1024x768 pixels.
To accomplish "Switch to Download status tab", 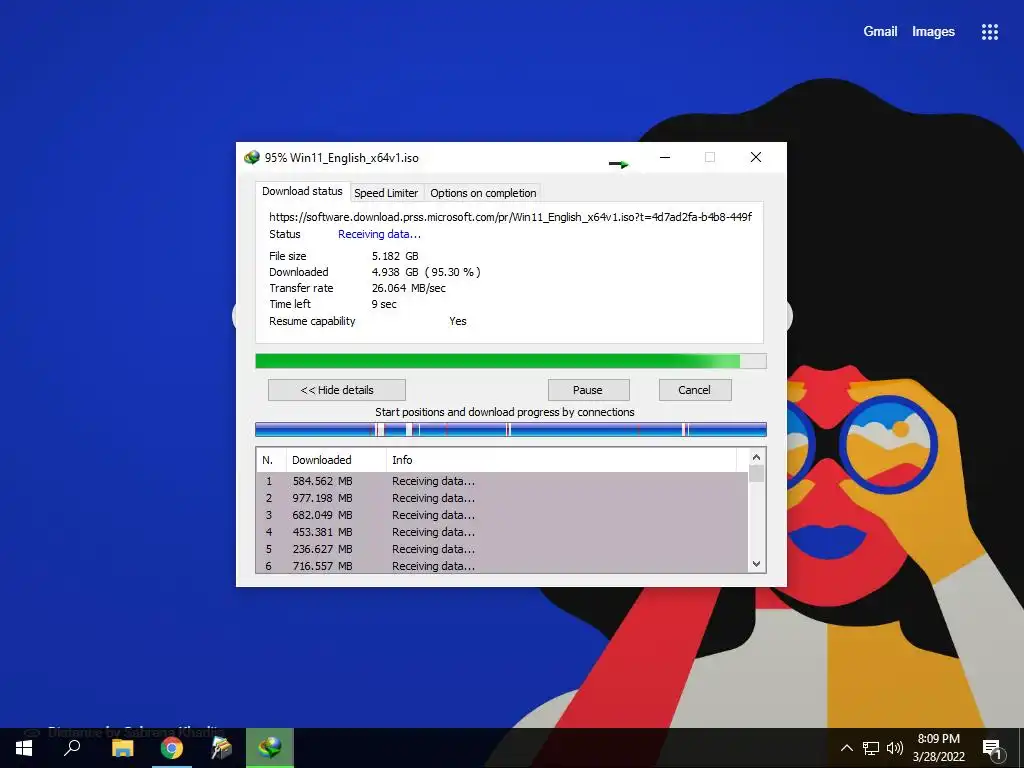I will pyautogui.click(x=302, y=191).
